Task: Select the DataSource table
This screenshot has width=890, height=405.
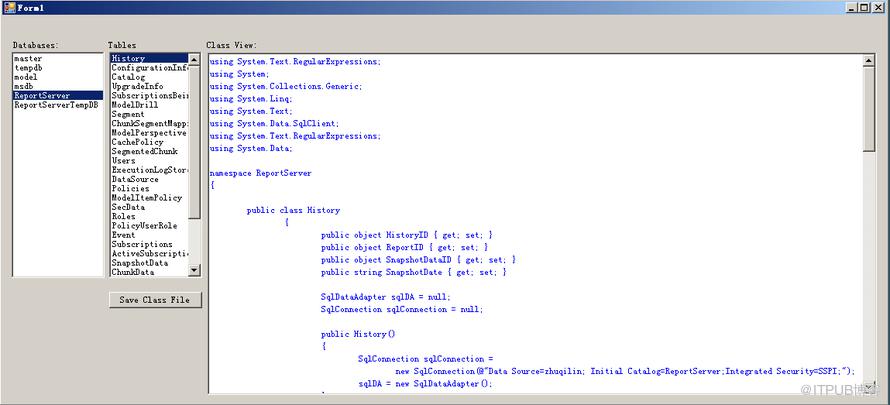Action: pyautogui.click(x=149, y=179)
